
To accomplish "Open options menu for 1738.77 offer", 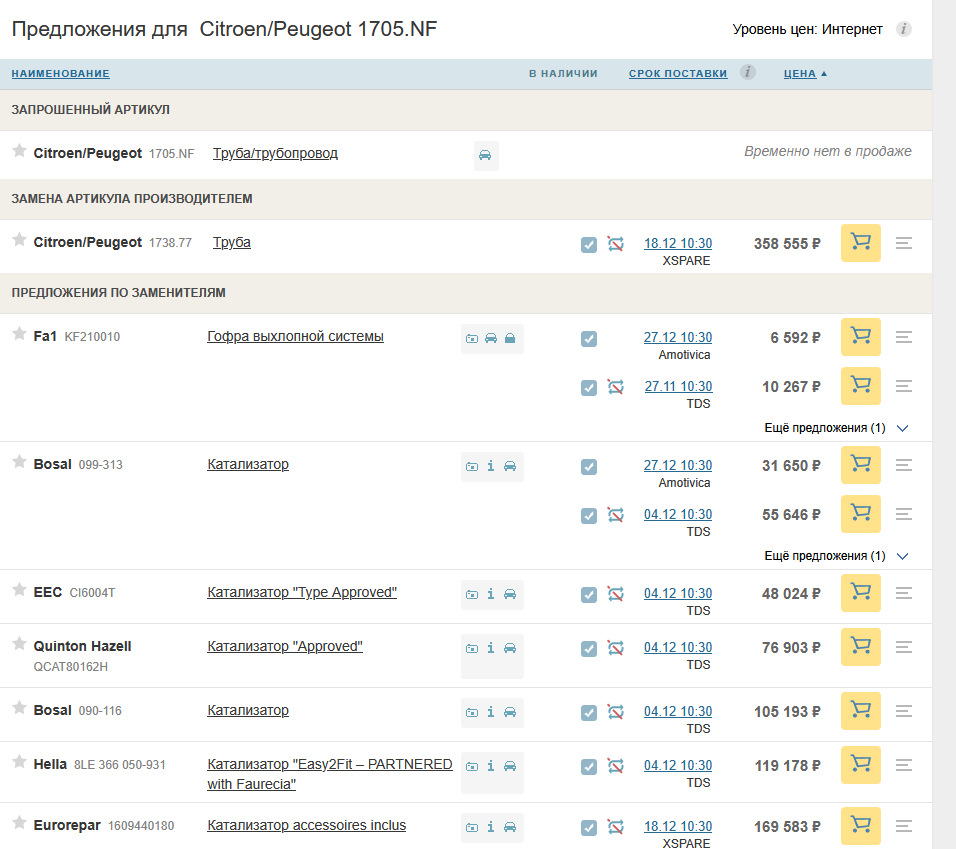I will [x=904, y=243].
